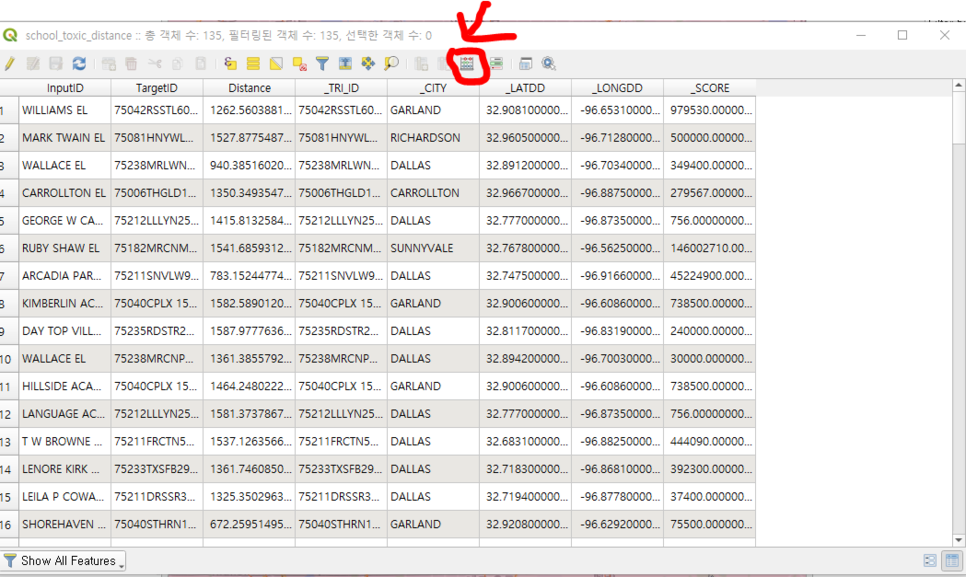Sort by the TargetID column header
Image resolution: width=966 pixels, height=577 pixels.
click(x=156, y=88)
